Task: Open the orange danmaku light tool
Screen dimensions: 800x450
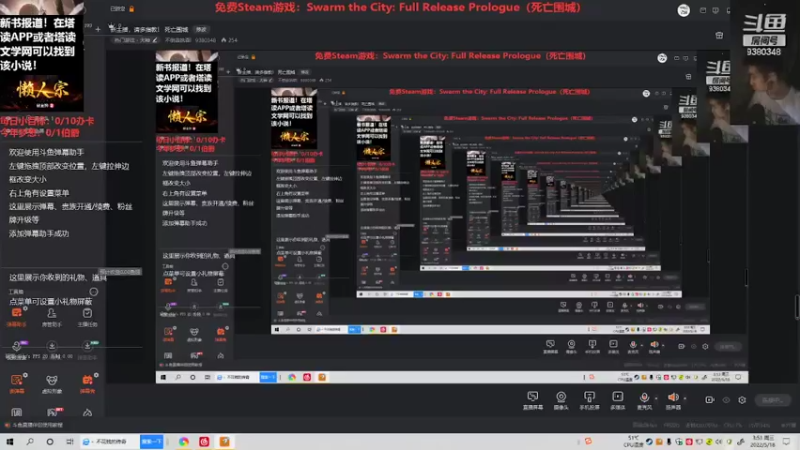Action: [x=88, y=383]
